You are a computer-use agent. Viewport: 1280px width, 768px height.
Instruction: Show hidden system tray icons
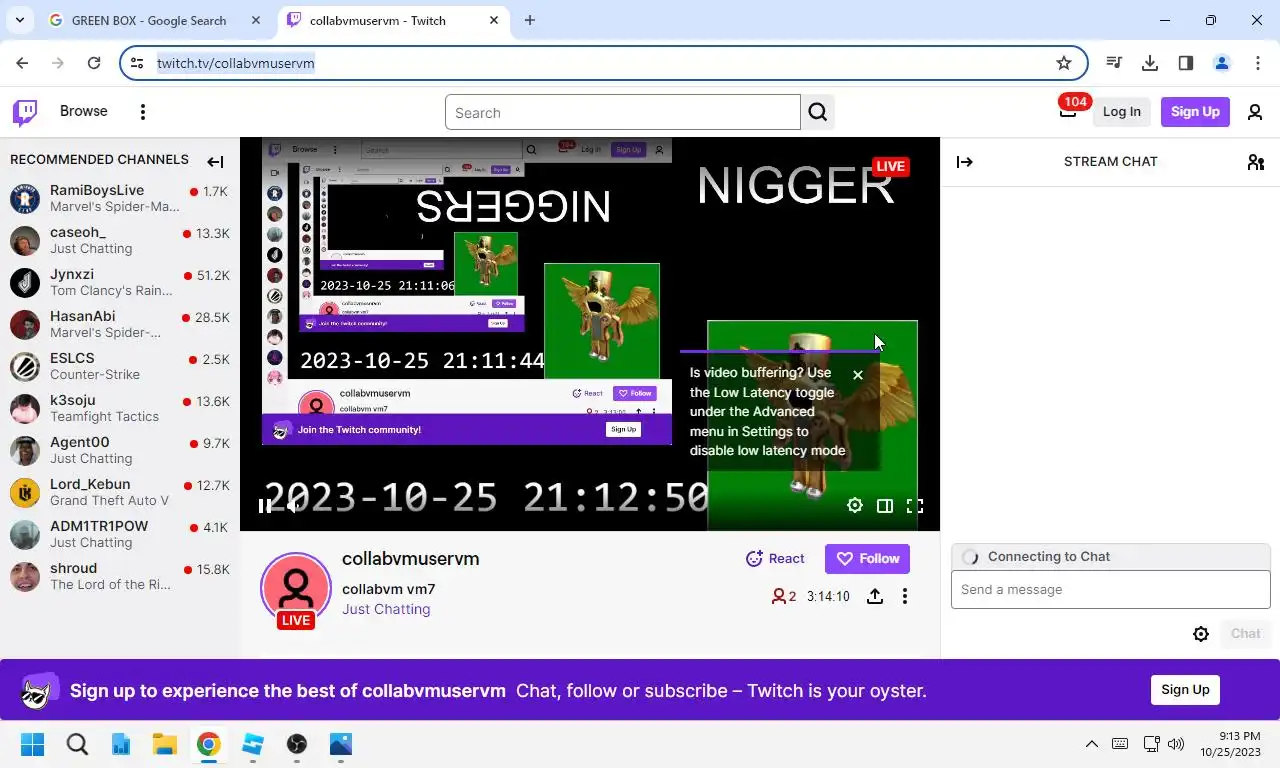[x=1092, y=744]
